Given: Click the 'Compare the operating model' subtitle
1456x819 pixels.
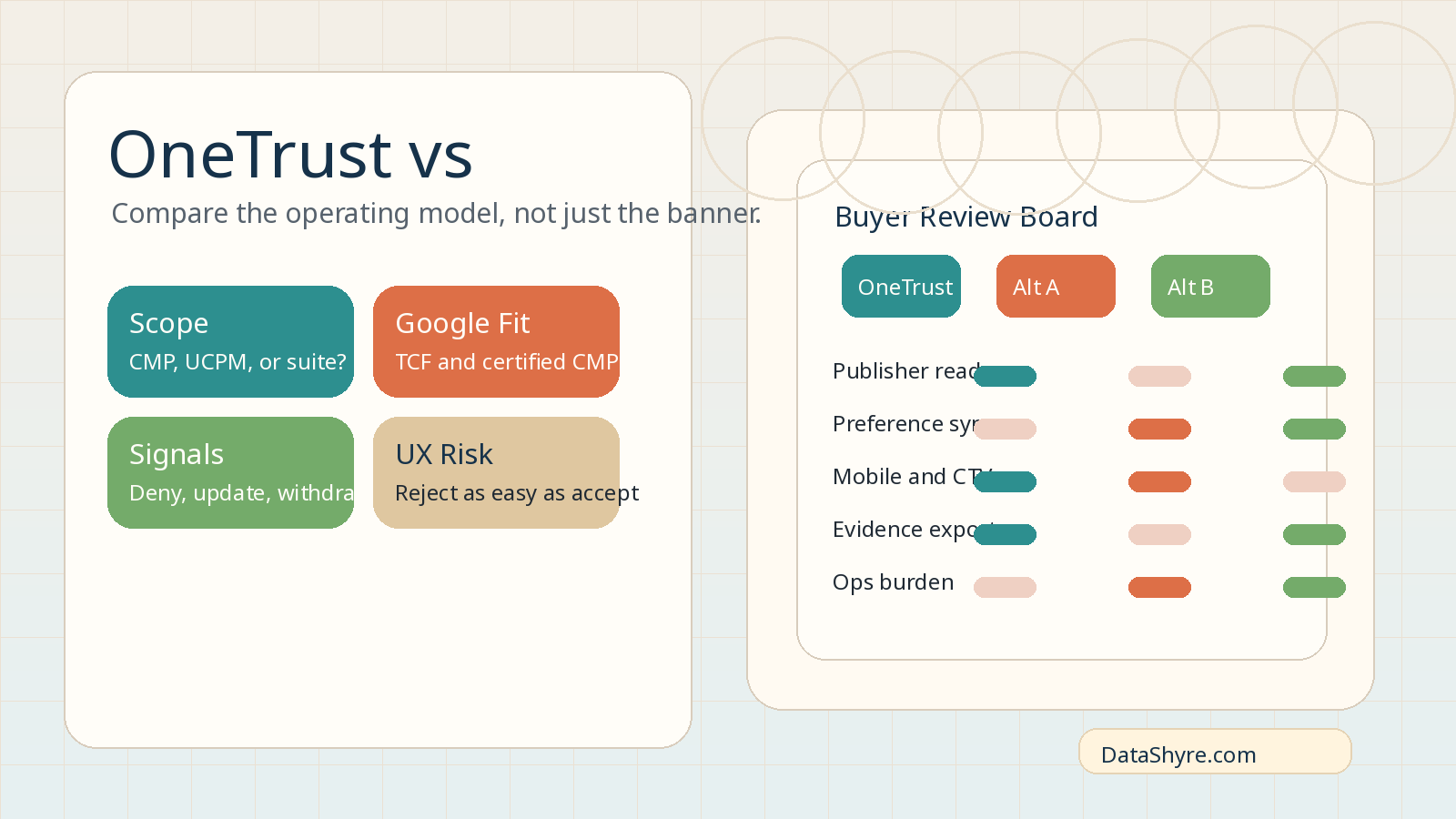Looking at the screenshot, I should [436, 213].
